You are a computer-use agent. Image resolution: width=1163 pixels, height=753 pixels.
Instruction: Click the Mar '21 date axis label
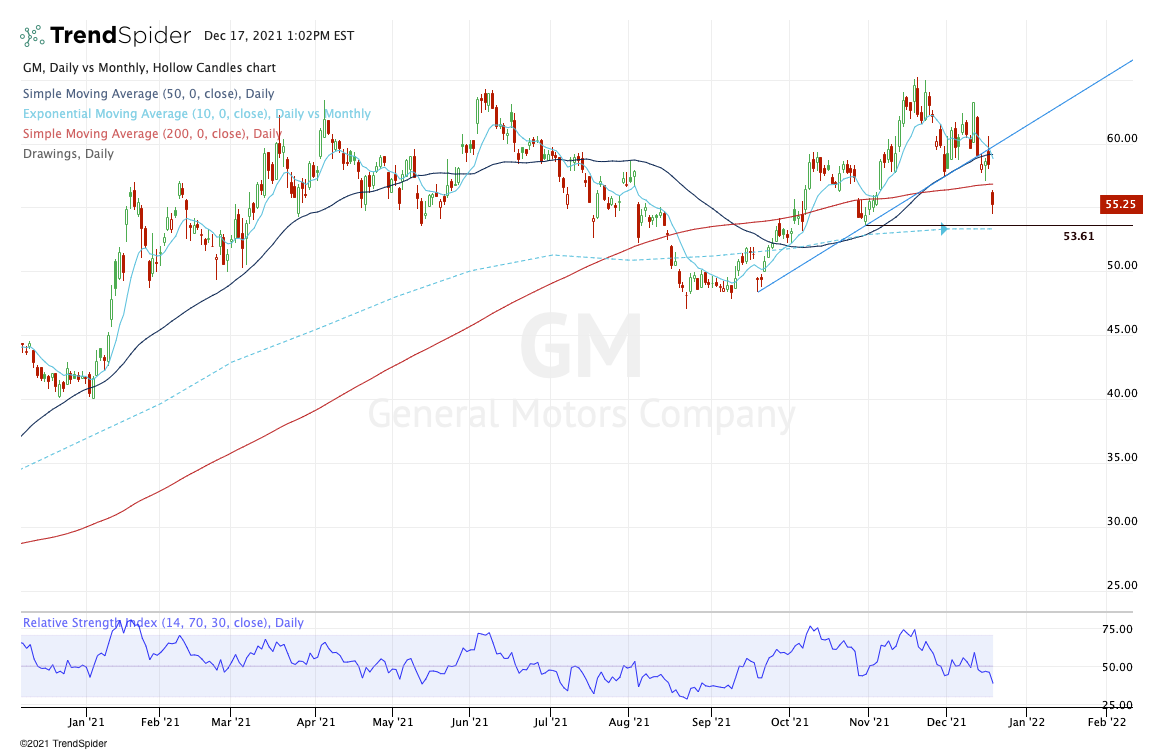[x=231, y=721]
